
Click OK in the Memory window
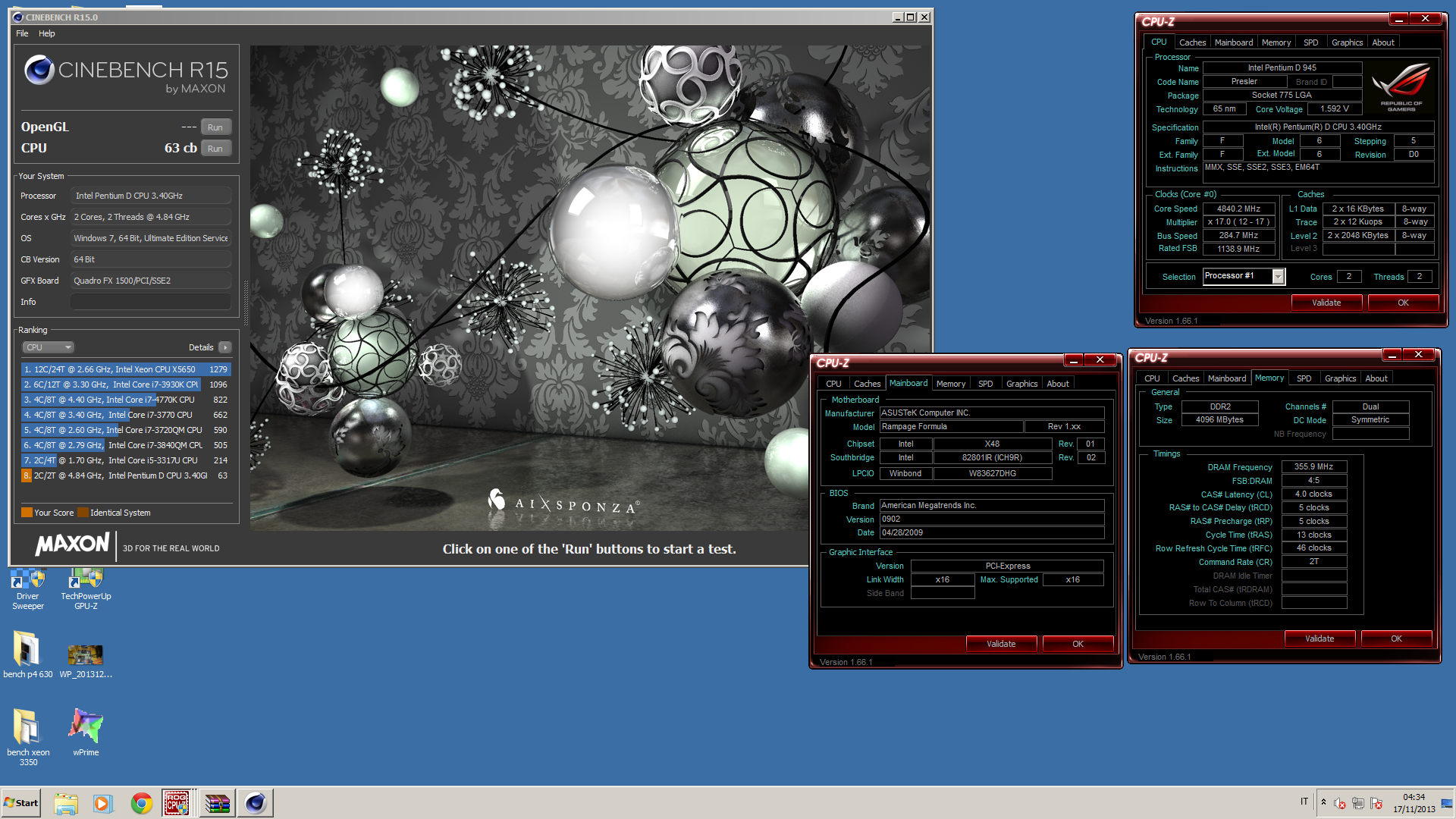pos(1396,639)
